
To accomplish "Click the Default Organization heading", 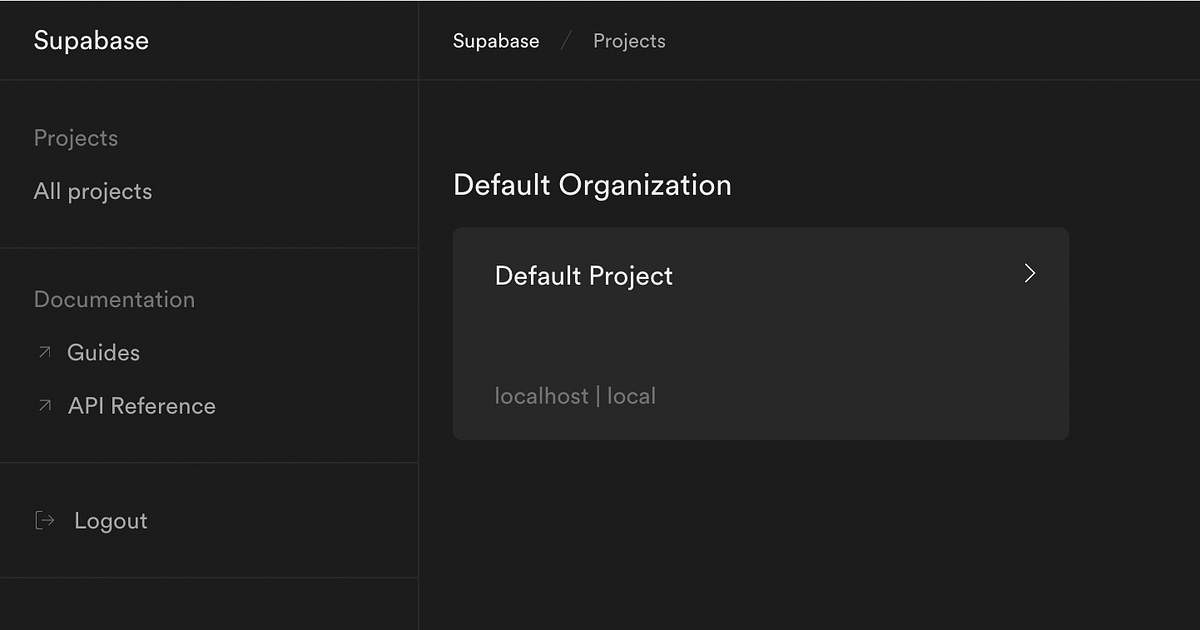I will coord(592,185).
